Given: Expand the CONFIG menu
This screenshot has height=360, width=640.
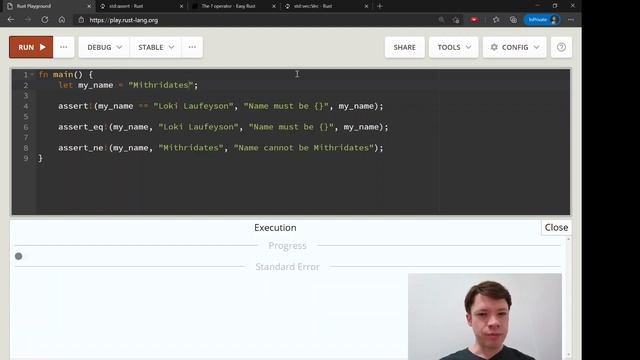Looking at the screenshot, I should pyautogui.click(x=514, y=47).
